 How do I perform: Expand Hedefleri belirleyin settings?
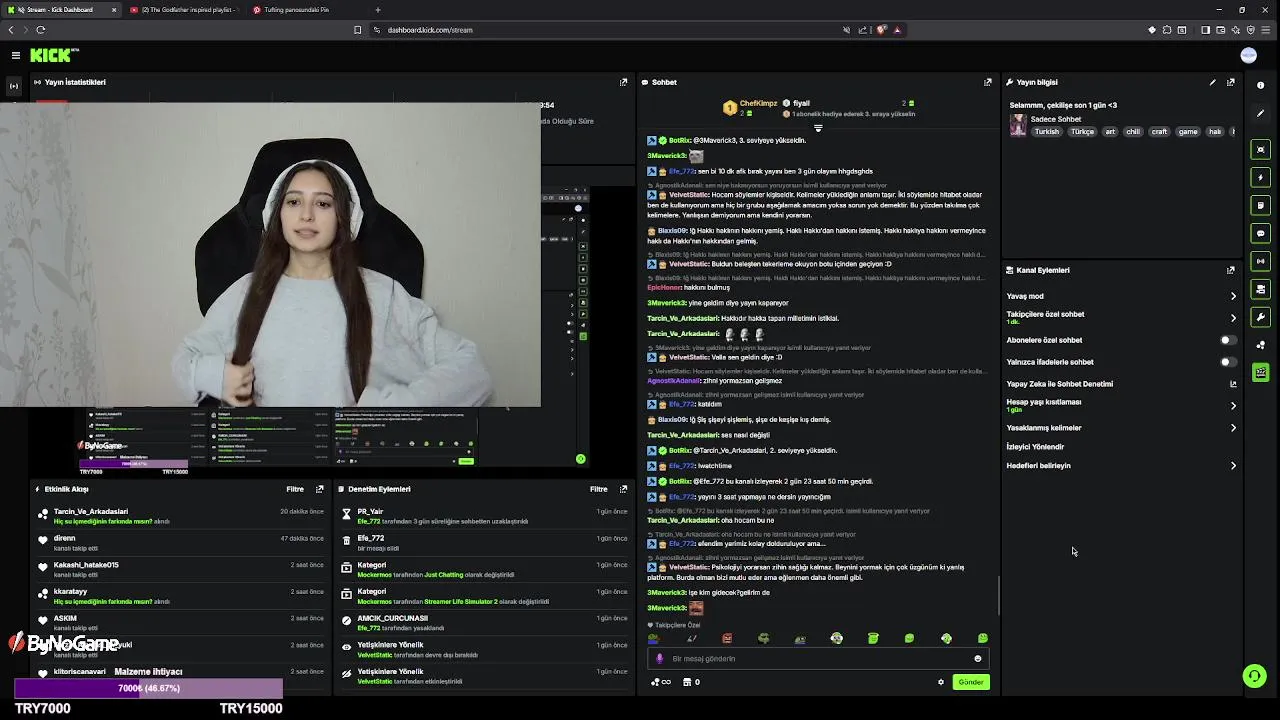pos(1232,466)
